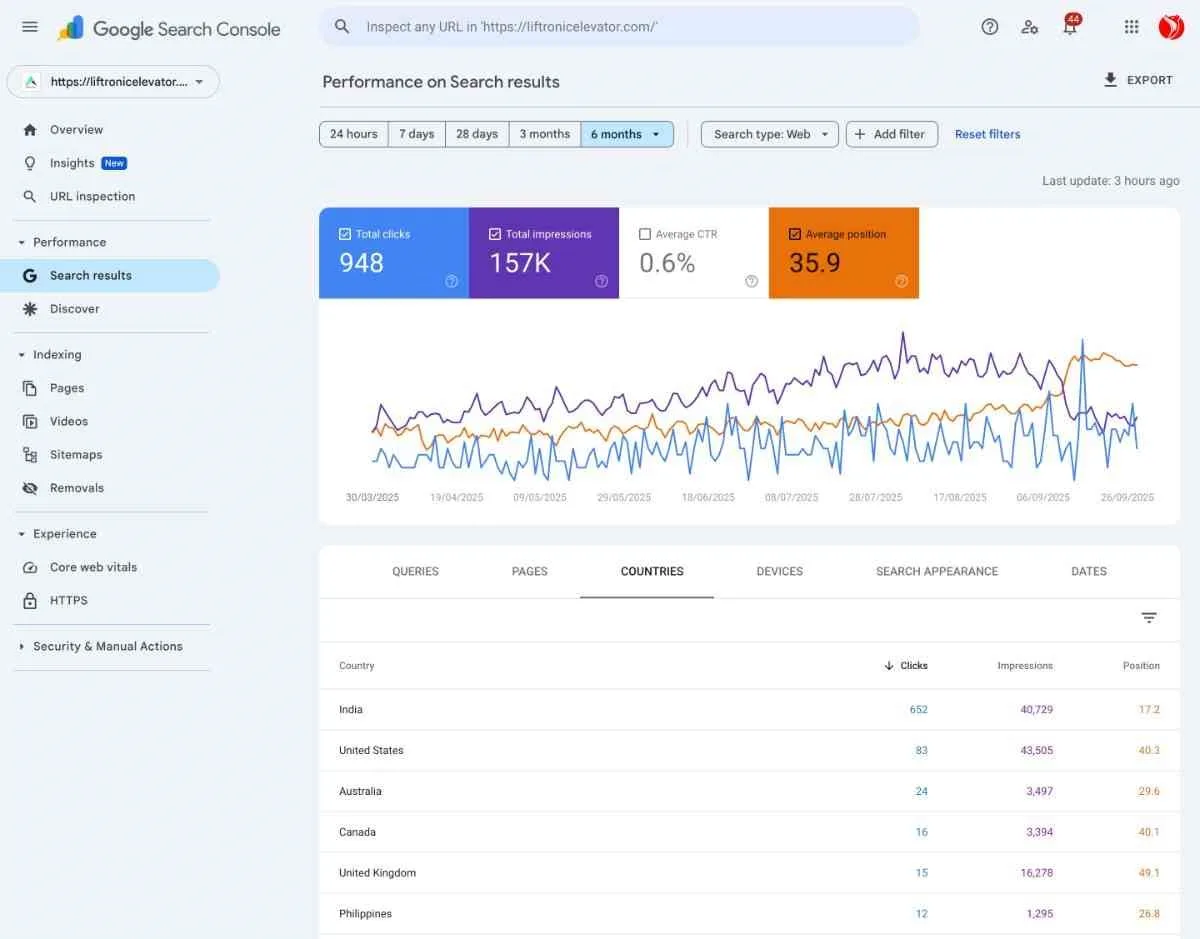Image resolution: width=1200 pixels, height=939 pixels.
Task: Open Core web vitals report
Action: click(93, 567)
